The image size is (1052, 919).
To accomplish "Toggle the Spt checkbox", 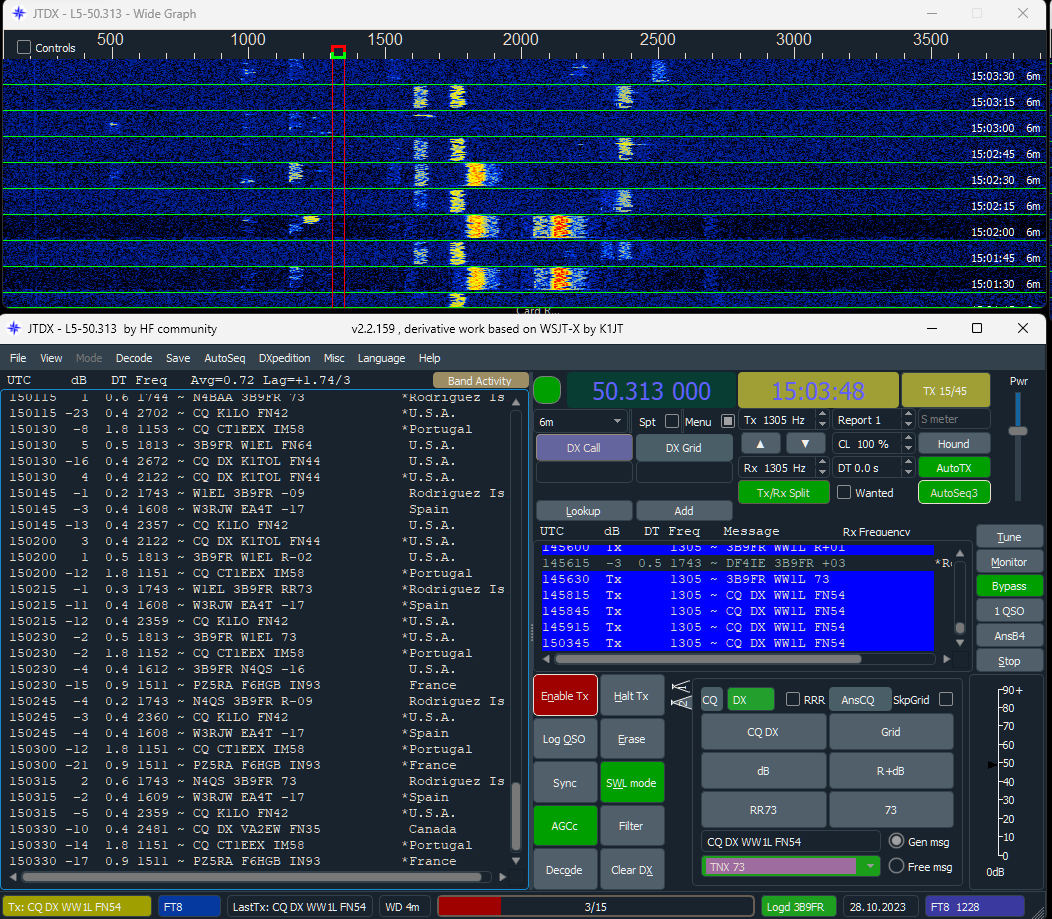I will tap(672, 421).
